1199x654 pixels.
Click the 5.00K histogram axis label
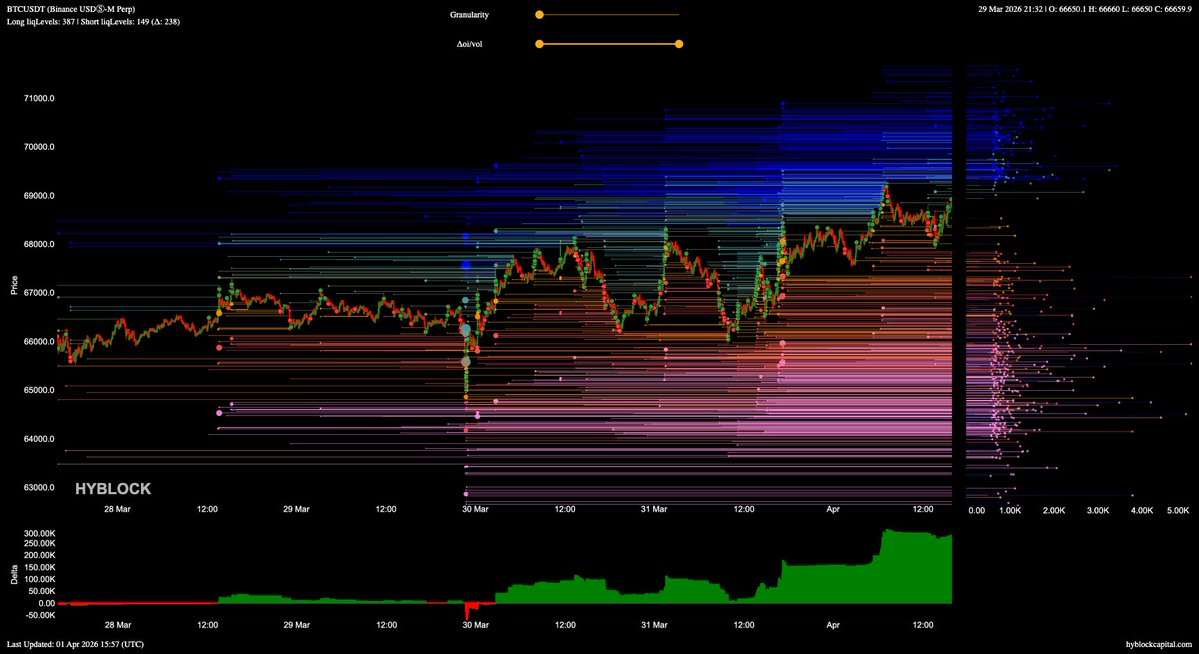(x=1178, y=511)
